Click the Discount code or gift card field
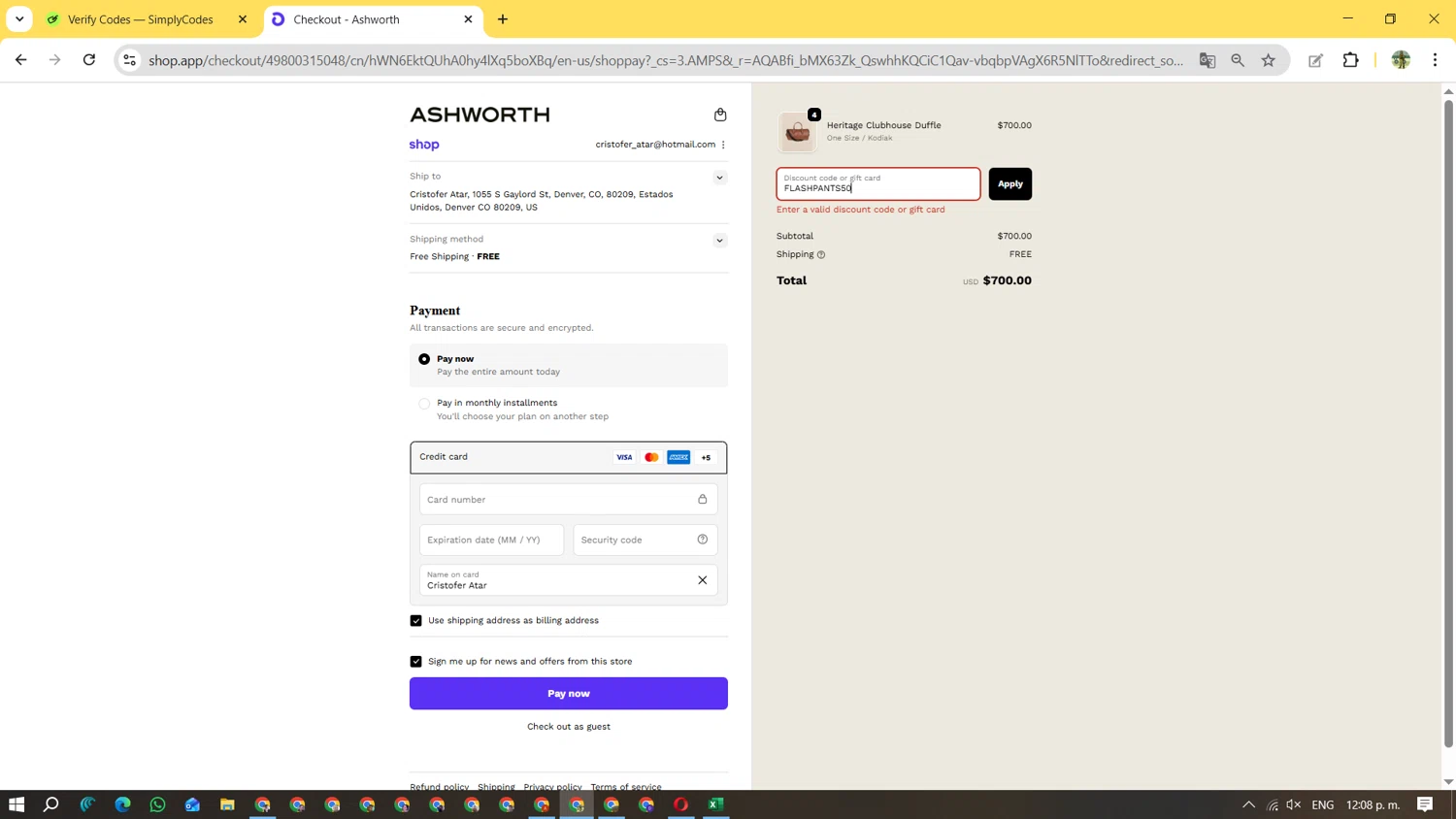The height and width of the screenshot is (819, 1456). click(878, 183)
